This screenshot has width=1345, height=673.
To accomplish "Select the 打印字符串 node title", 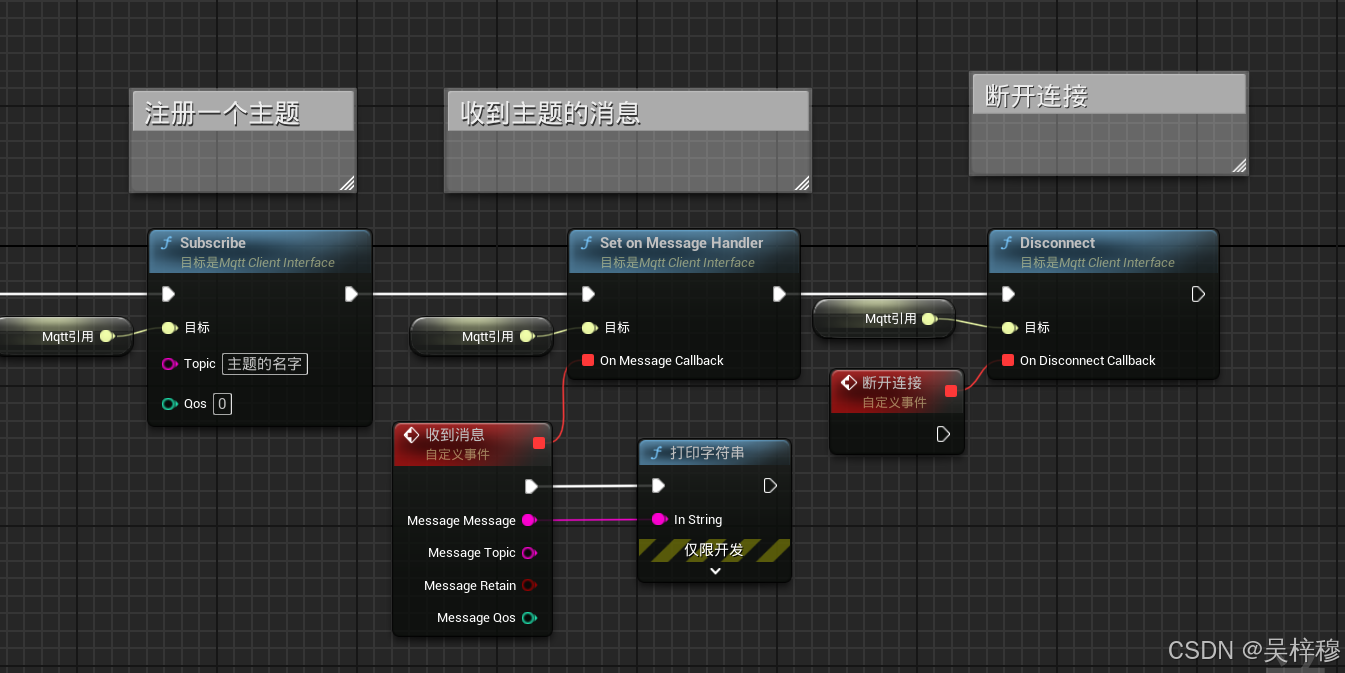I will pos(707,453).
